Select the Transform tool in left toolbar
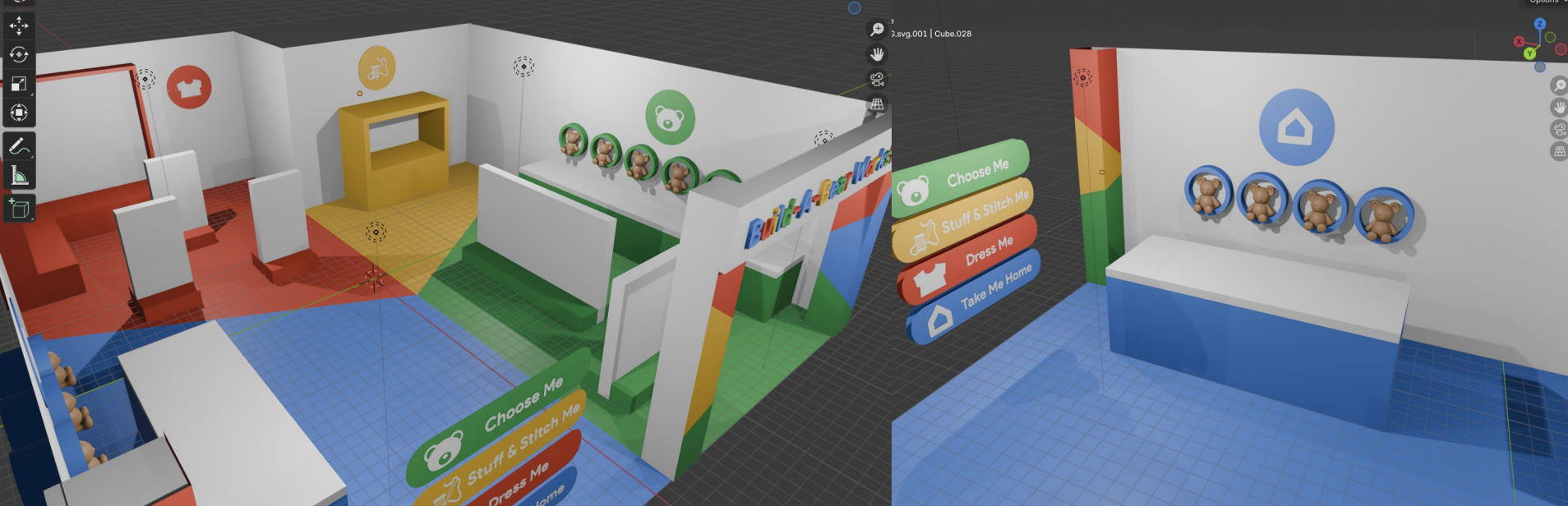 pyautogui.click(x=18, y=112)
